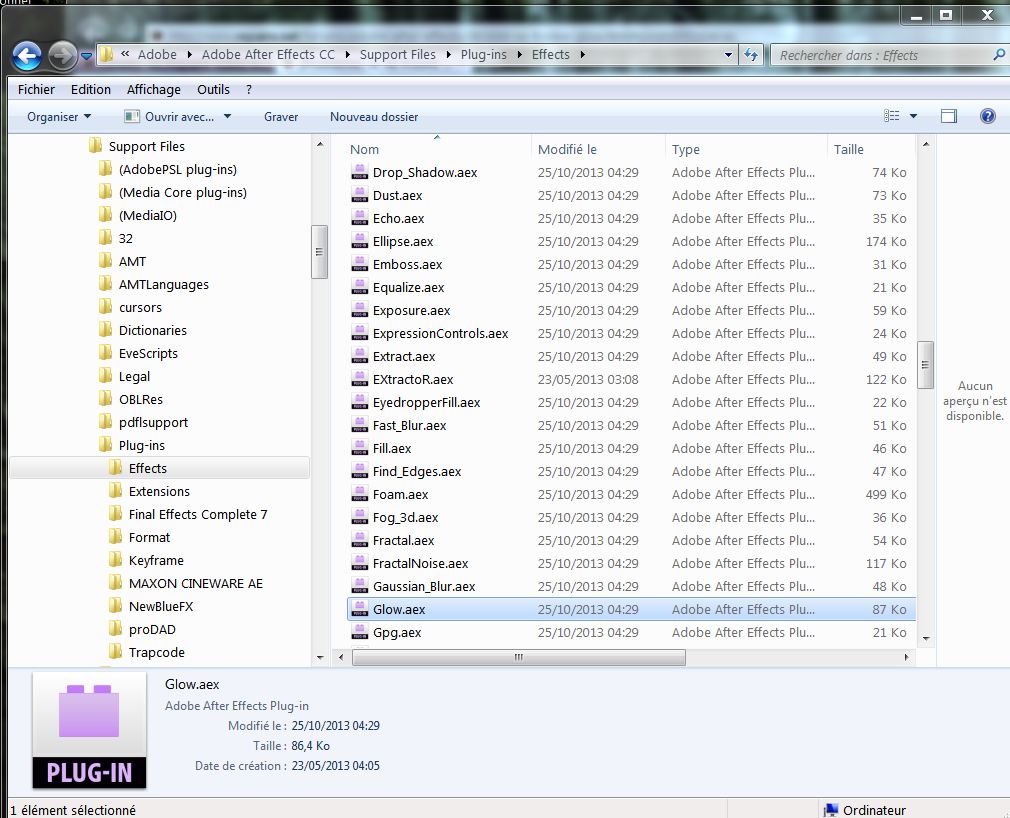Click the grey Forward arrow button
The height and width of the screenshot is (818, 1010).
tap(62, 56)
